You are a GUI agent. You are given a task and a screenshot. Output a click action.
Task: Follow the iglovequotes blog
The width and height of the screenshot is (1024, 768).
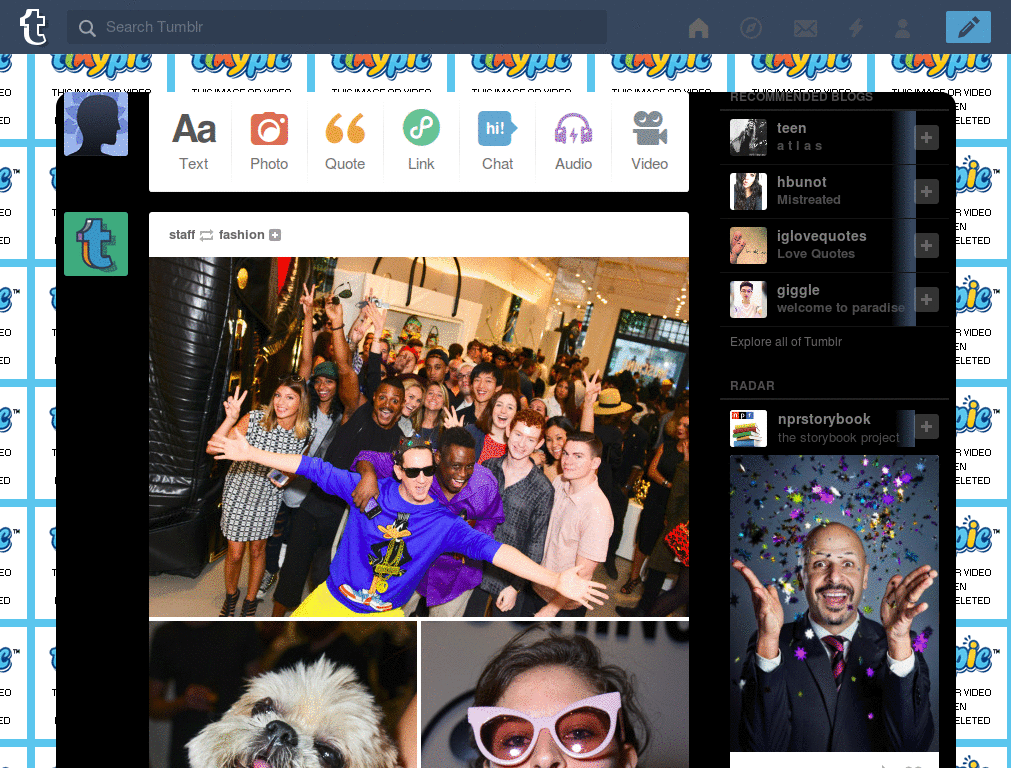pos(926,246)
